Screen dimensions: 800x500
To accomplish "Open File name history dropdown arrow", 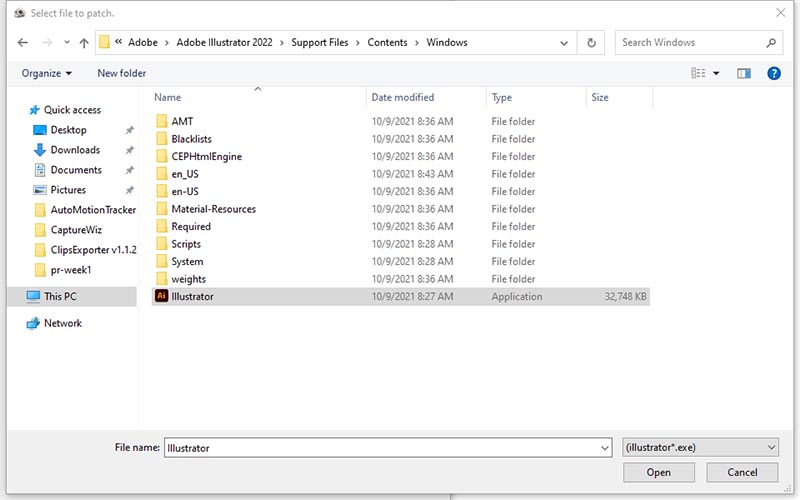I will pos(605,448).
